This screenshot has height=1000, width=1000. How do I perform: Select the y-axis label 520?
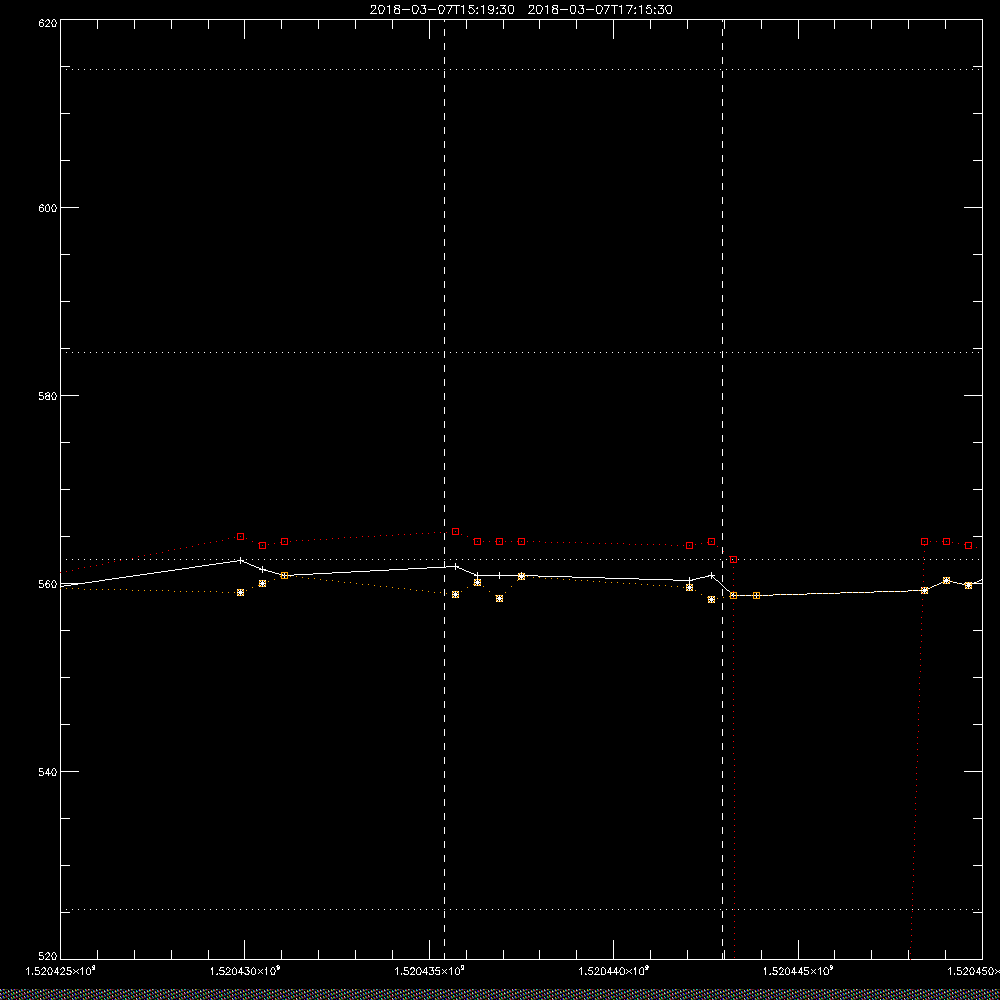[x=48, y=957]
